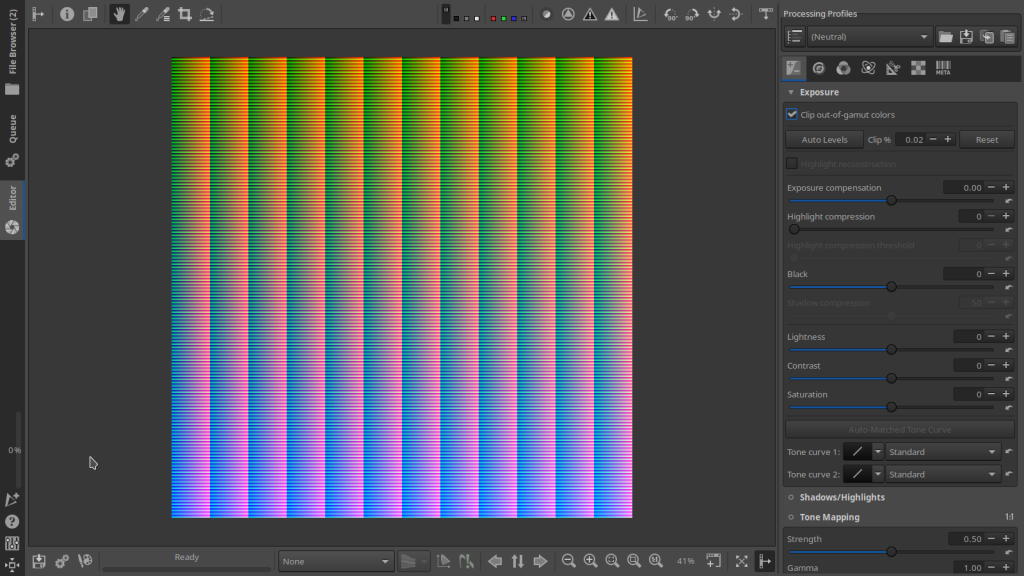Viewport: 1024px width, 576px height.
Task: Open the Queue tab
Action: coord(12,140)
